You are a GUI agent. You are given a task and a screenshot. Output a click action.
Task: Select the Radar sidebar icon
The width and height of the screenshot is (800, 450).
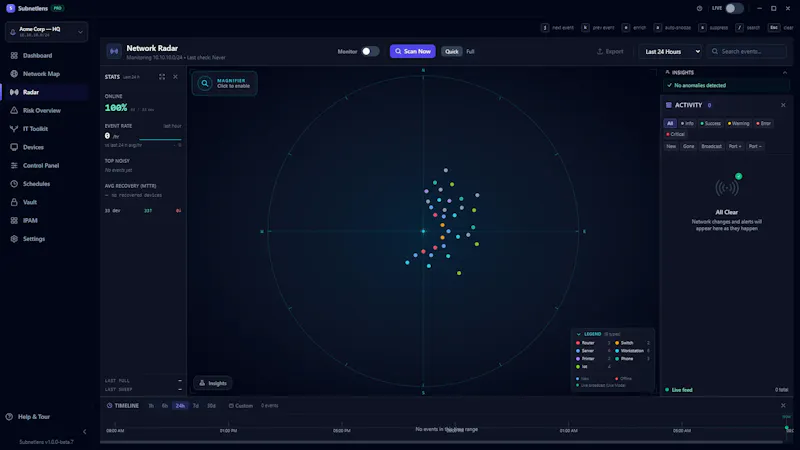(14, 92)
